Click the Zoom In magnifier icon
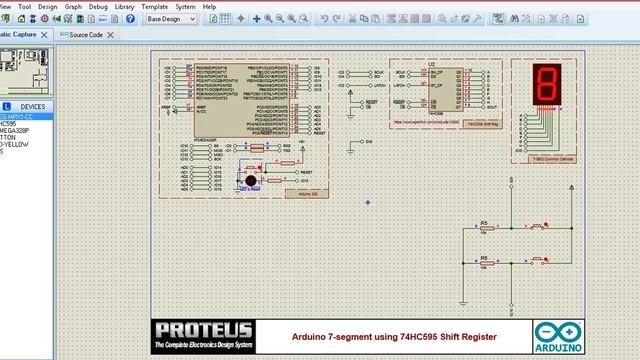 tap(268, 19)
